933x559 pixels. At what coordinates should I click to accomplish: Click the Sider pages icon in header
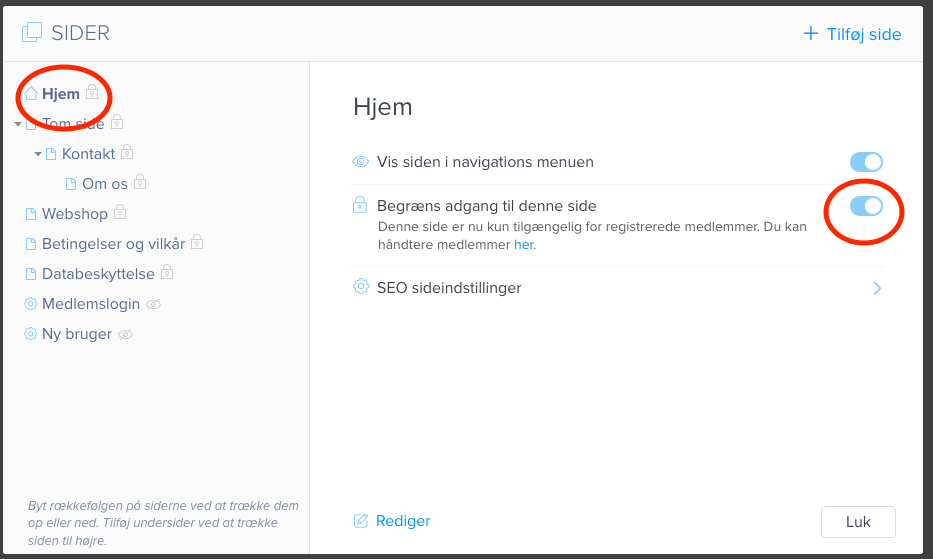tap(32, 32)
